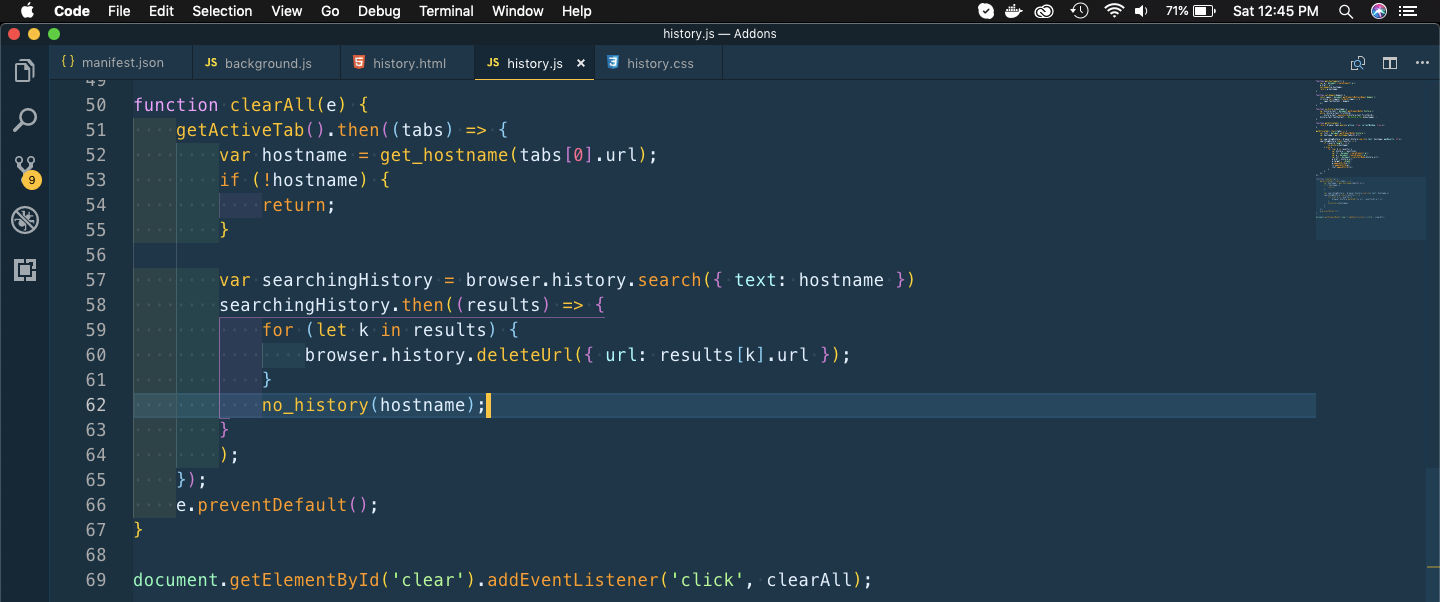Open the volume control in menu bar
The width and height of the screenshot is (1440, 602).
click(1143, 11)
